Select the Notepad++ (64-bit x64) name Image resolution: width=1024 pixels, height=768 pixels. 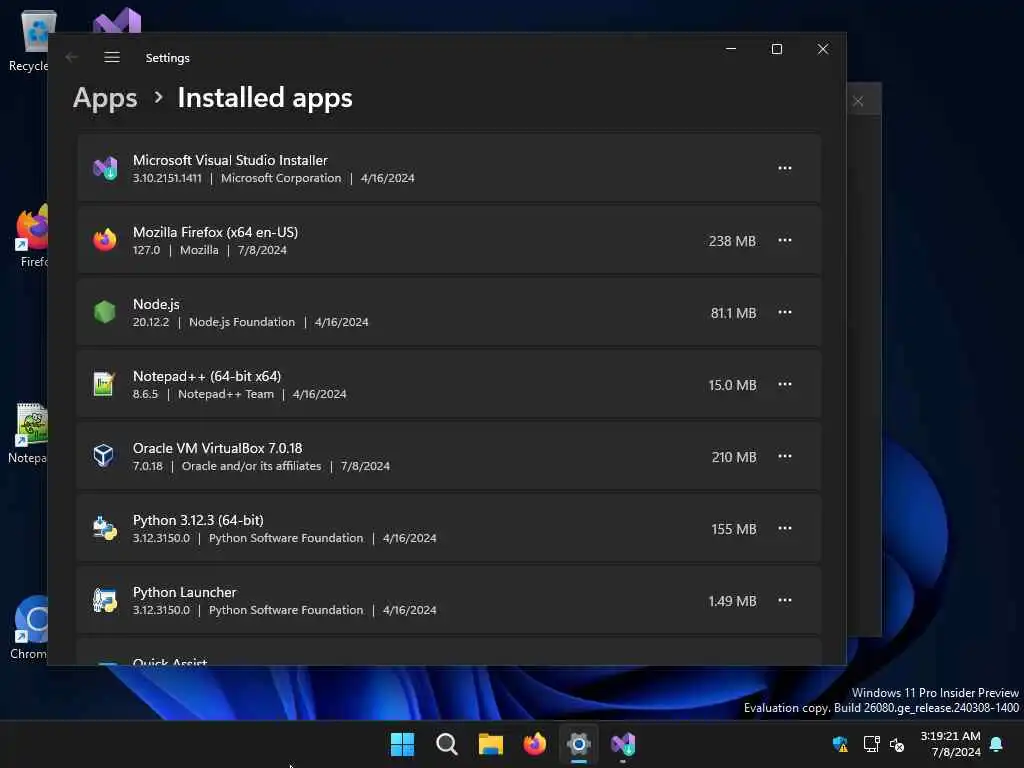[207, 376]
